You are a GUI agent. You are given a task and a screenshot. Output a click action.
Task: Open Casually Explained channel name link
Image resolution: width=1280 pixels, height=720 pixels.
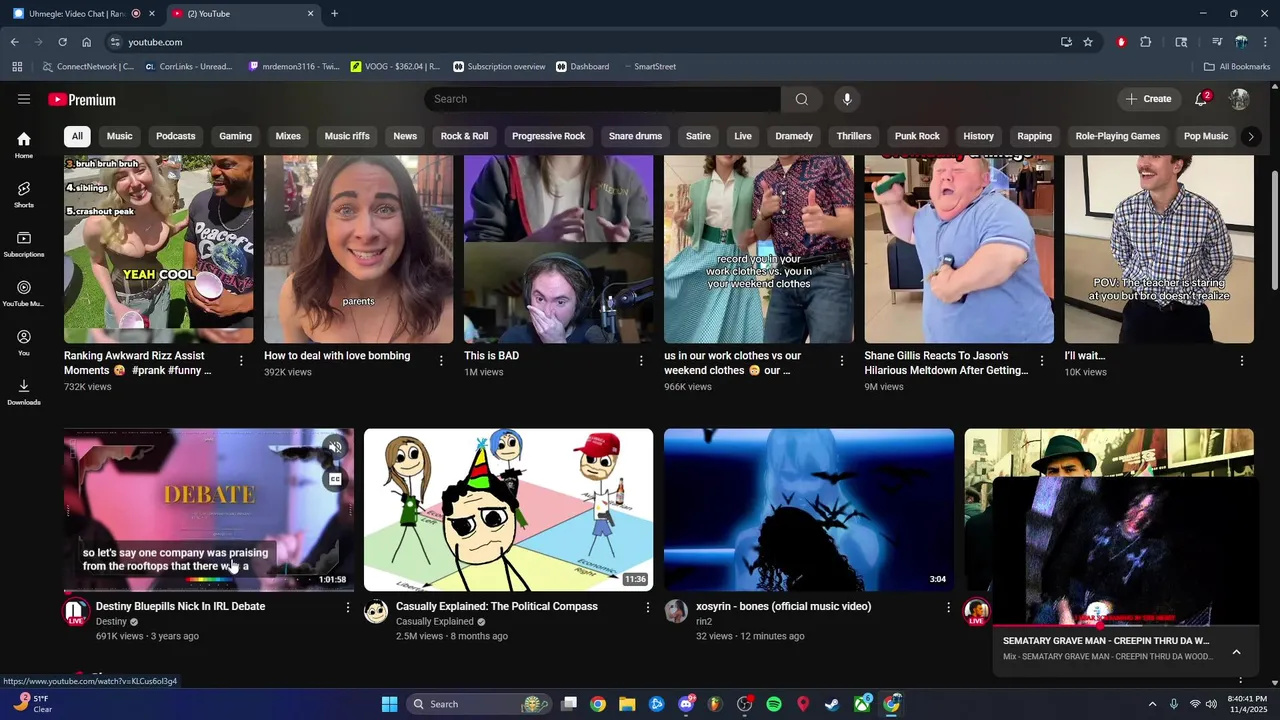click(x=435, y=621)
